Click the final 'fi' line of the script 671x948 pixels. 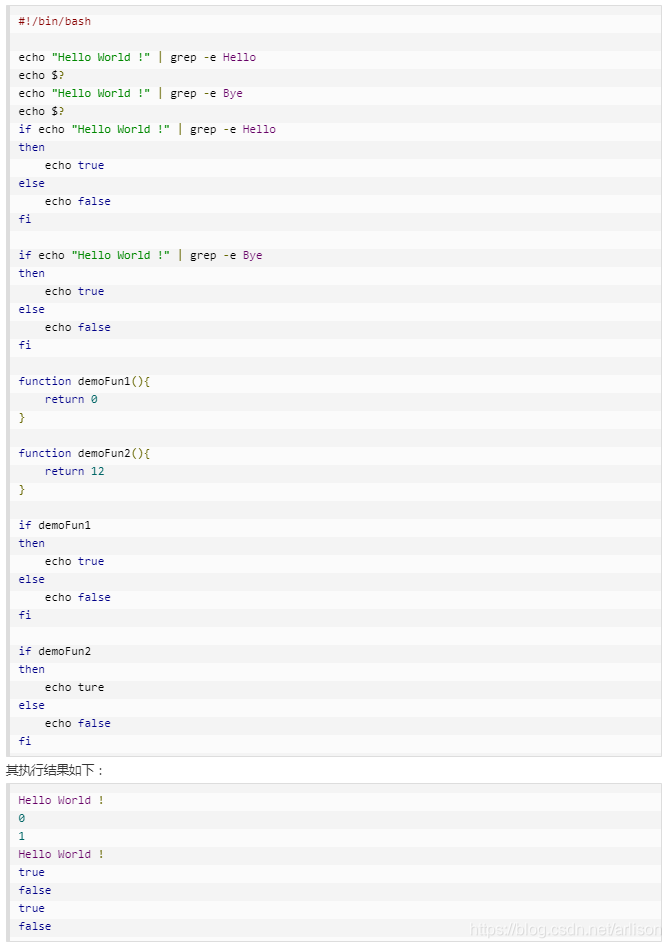[25, 741]
